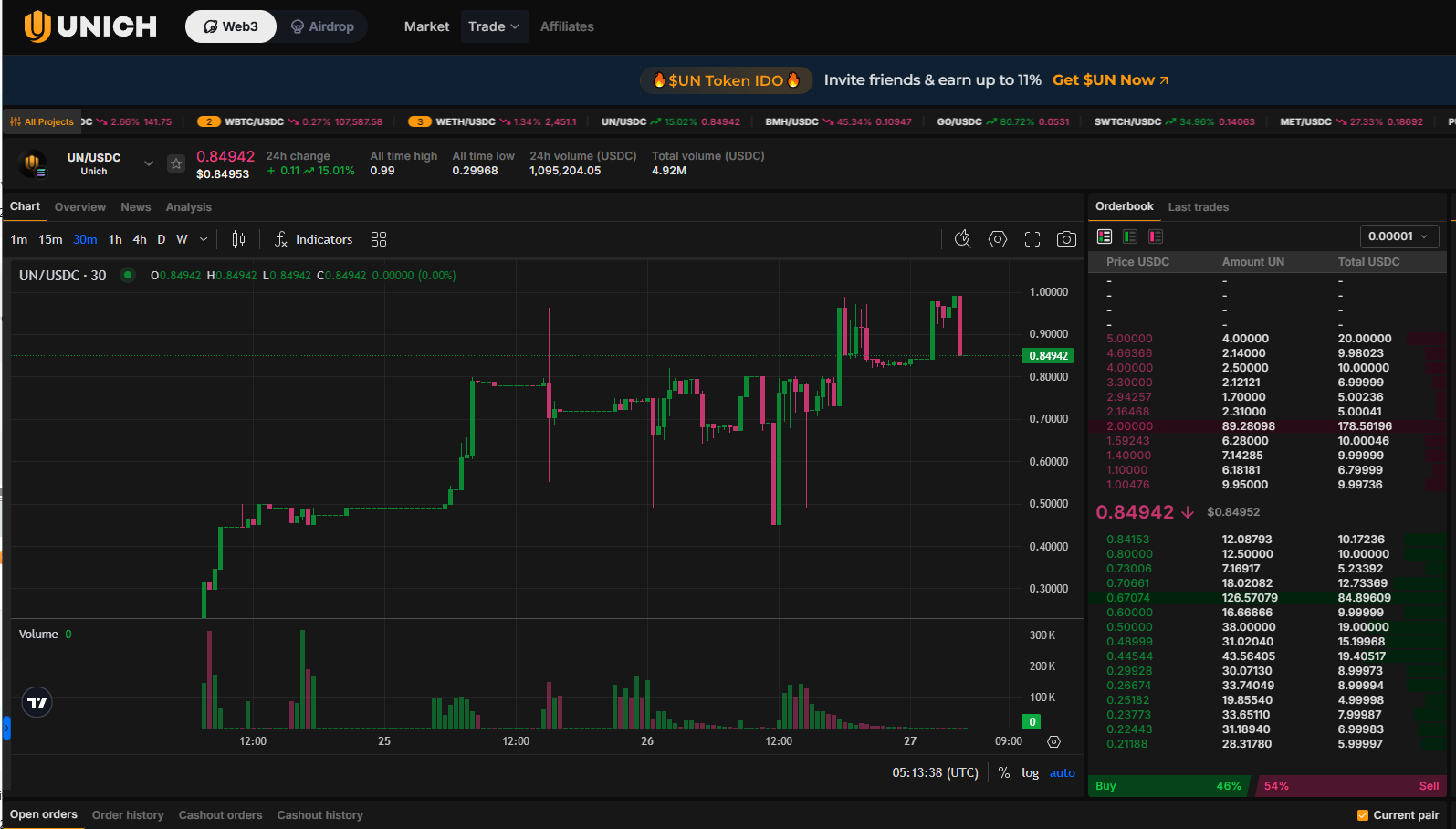Click $UN Token IDO badge
1456x829 pixels.
[x=727, y=80]
